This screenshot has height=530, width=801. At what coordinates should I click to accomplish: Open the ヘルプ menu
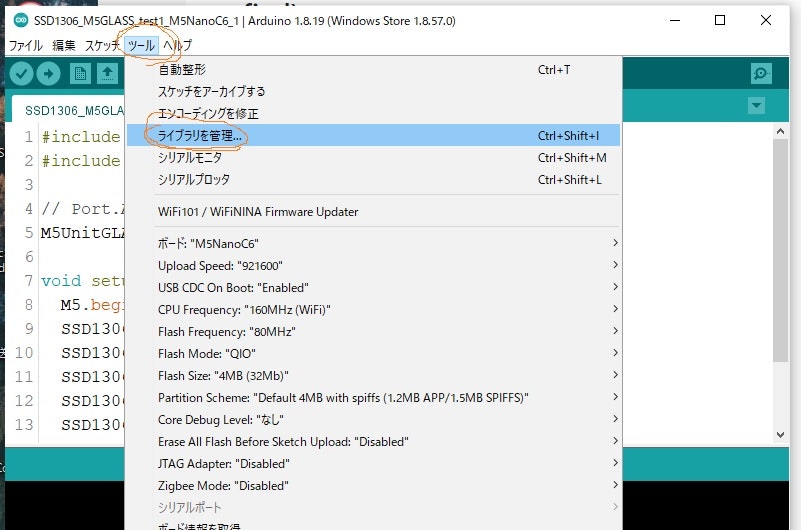(178, 45)
